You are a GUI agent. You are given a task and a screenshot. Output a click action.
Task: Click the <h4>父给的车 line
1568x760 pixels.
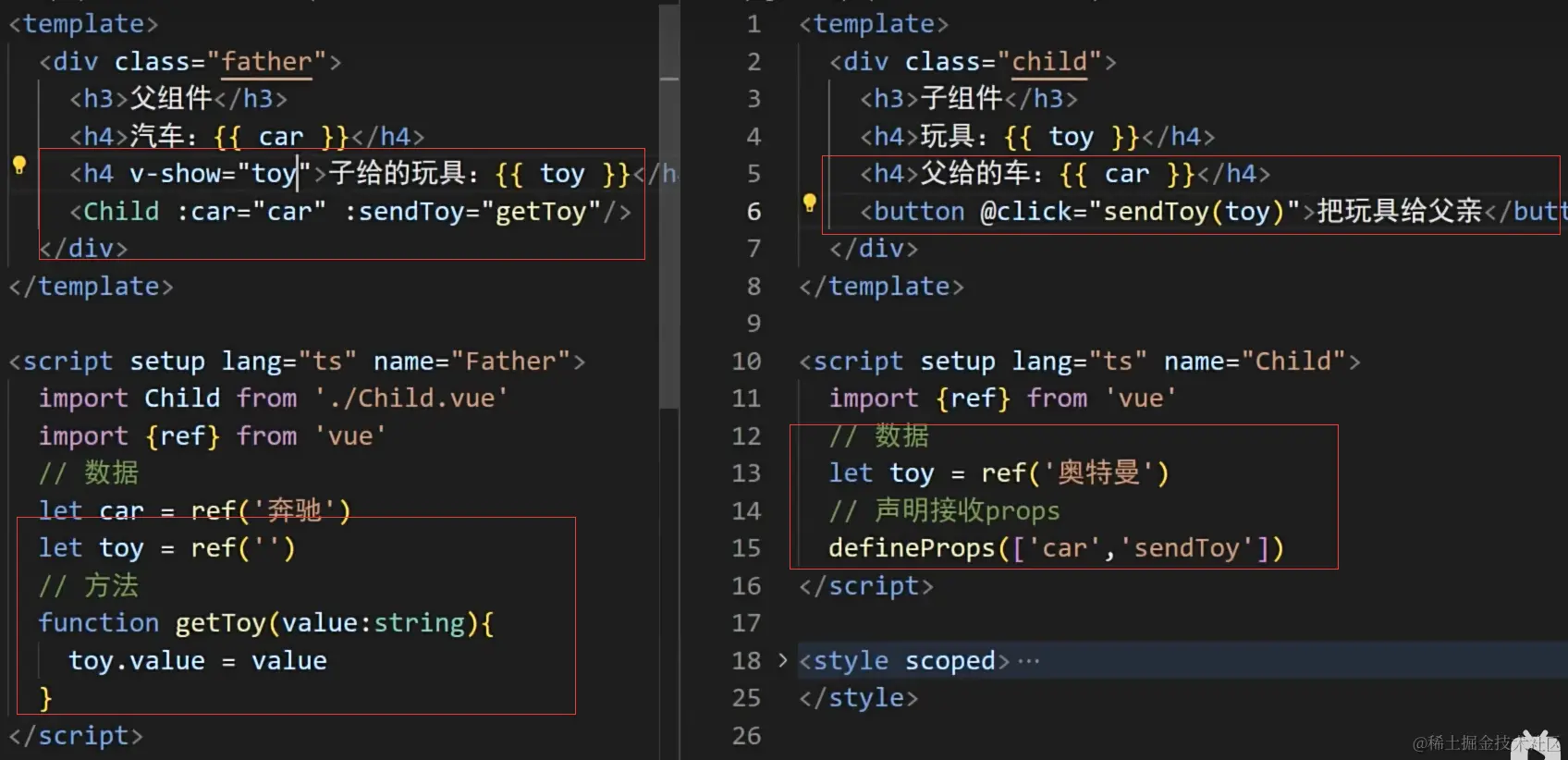tap(1065, 174)
